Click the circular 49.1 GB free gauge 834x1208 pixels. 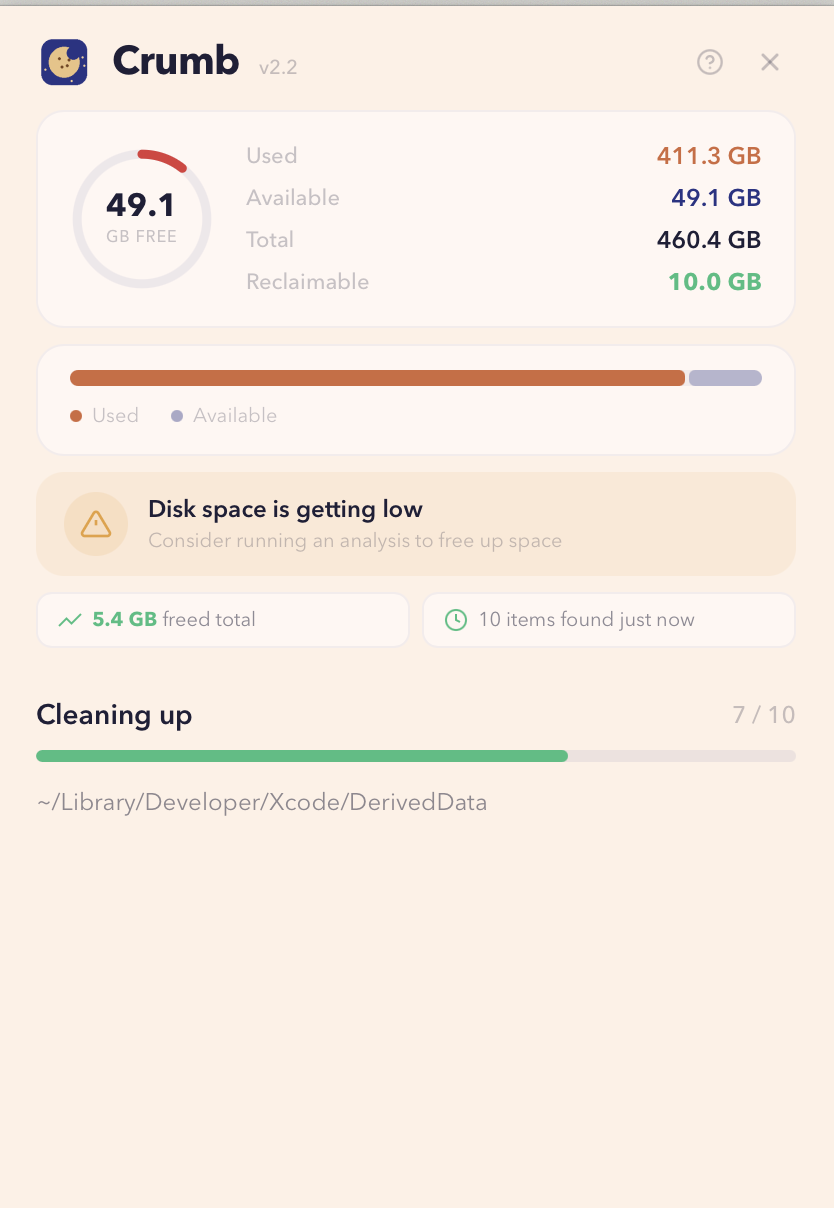[142, 218]
